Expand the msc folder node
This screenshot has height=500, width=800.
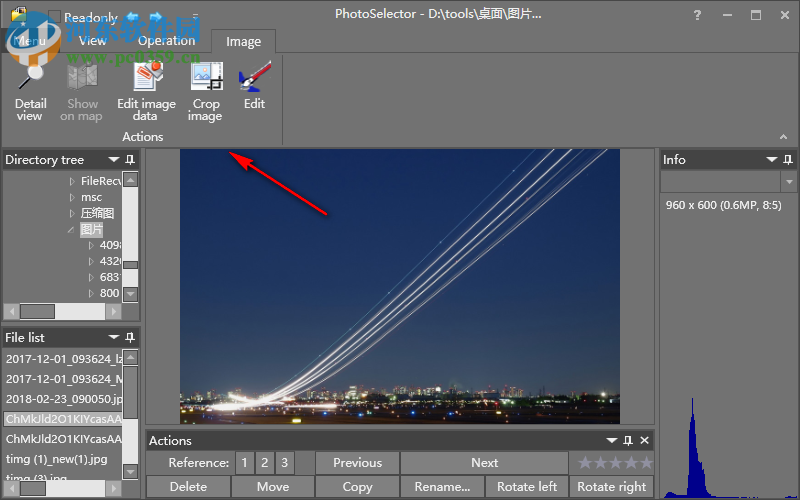[72, 197]
